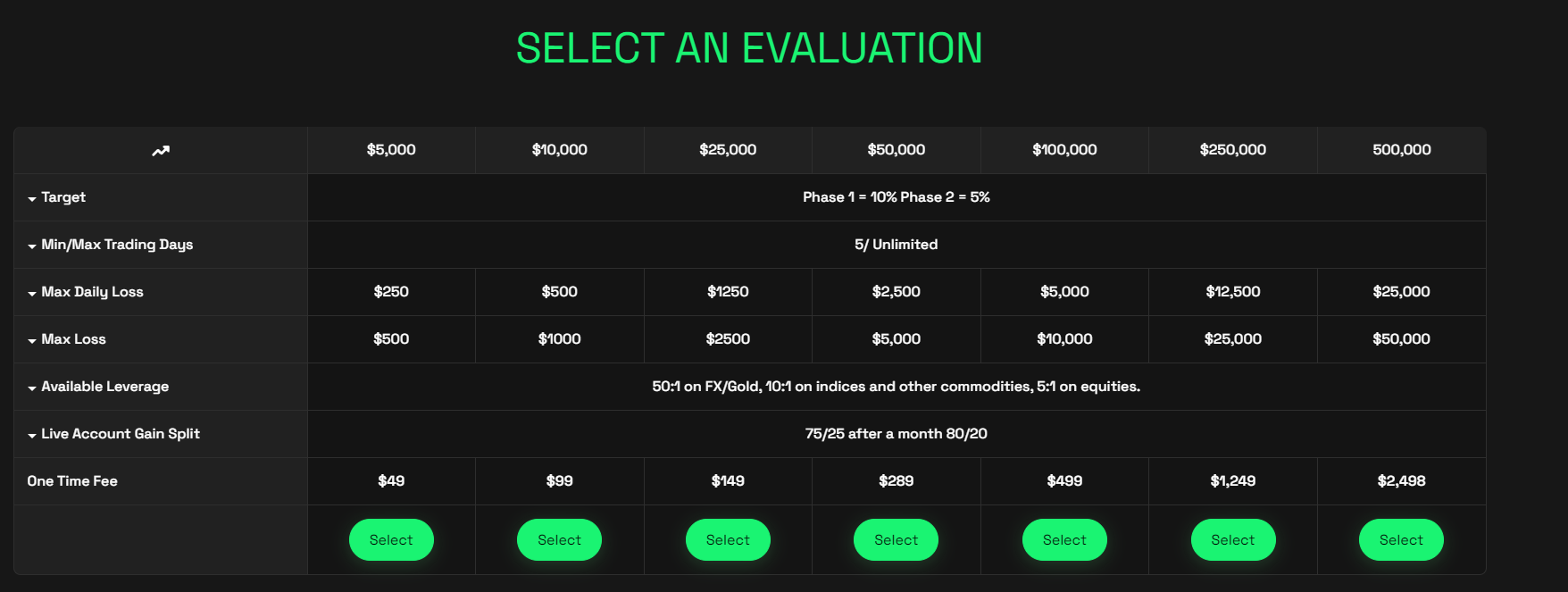Click the One Time Fee row label
The image size is (1568, 592).
click(x=72, y=481)
